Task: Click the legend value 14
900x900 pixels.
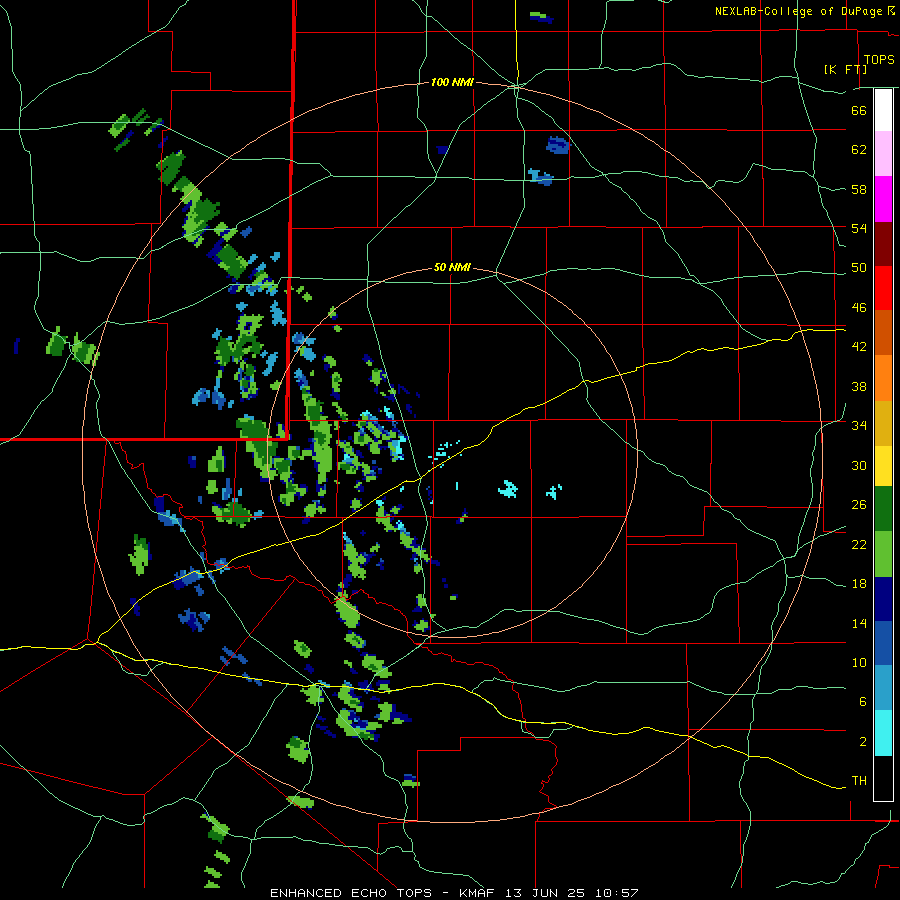Action: (859, 623)
